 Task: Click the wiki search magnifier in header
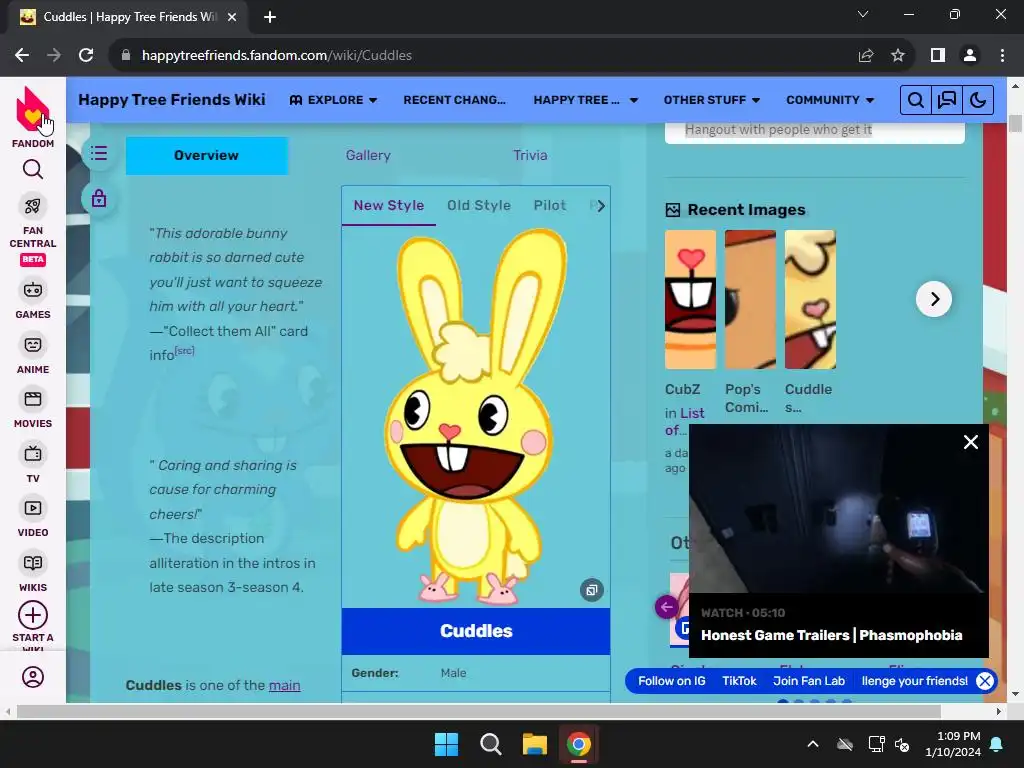tap(916, 100)
